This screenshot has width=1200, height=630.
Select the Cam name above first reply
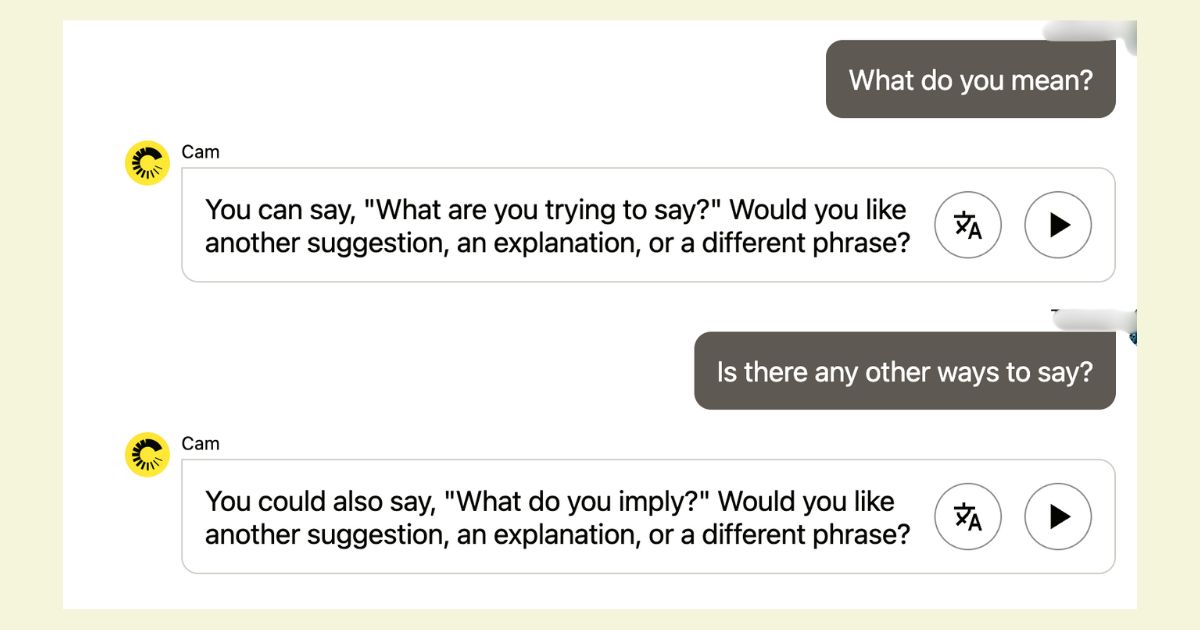click(200, 152)
